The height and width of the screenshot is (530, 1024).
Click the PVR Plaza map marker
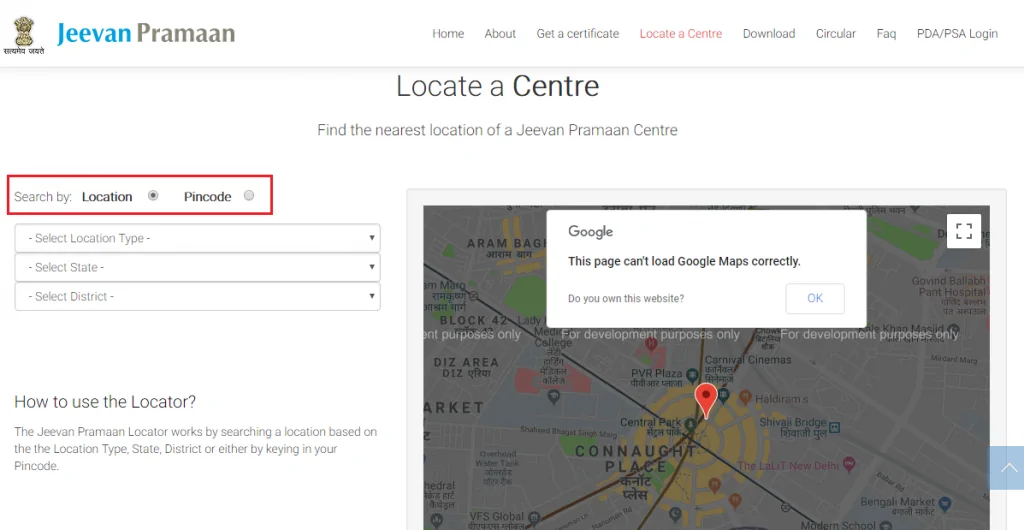[692, 375]
